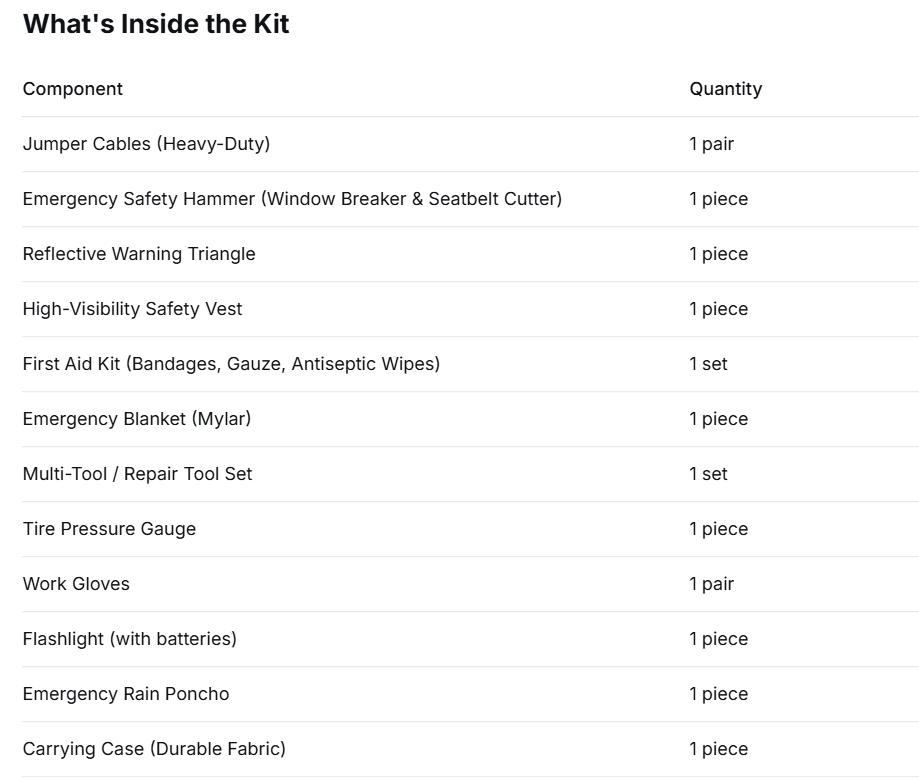Image resolution: width=919 pixels, height=780 pixels.
Task: Click the Jumper Cables (Heavy-Duty) row
Action: [471, 144]
